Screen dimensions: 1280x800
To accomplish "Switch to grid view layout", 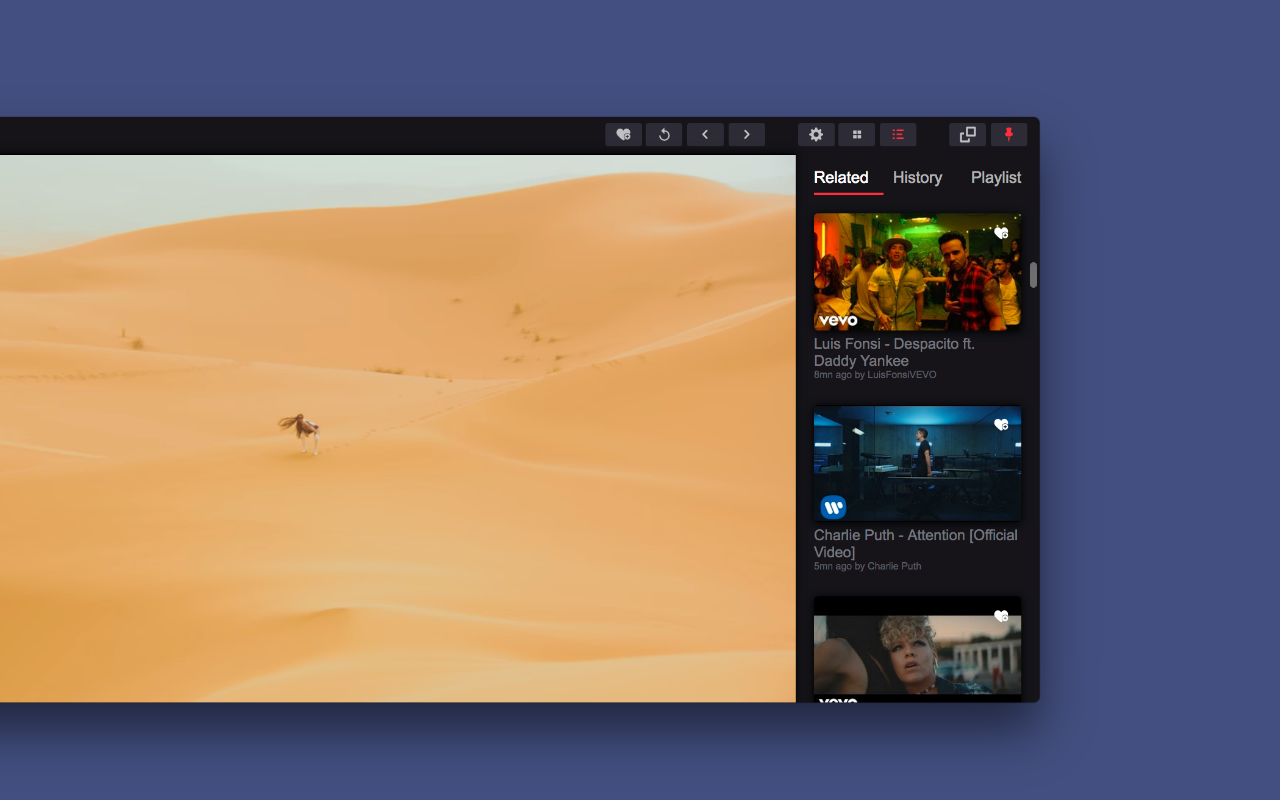I will tap(856, 134).
